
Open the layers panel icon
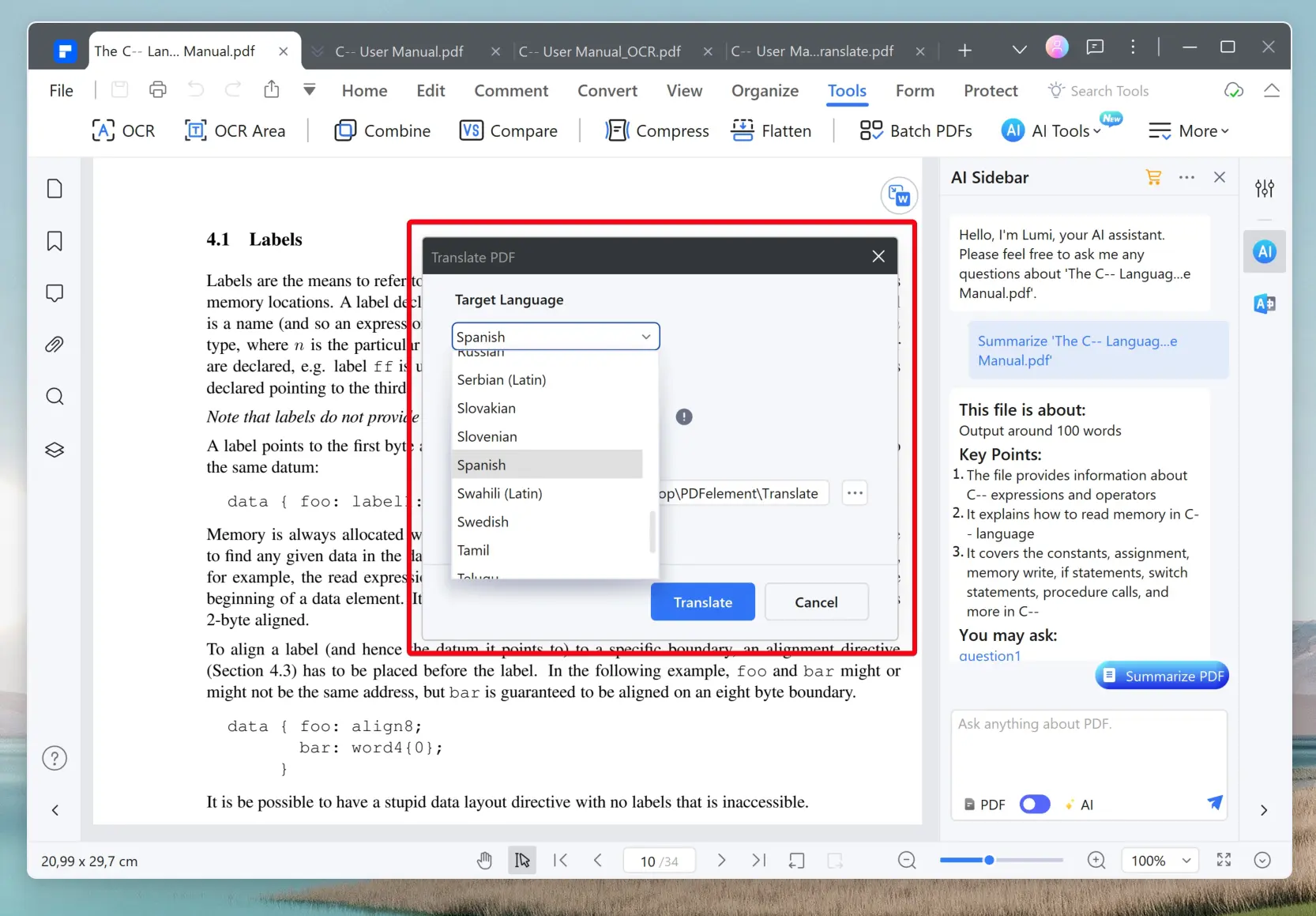pyautogui.click(x=55, y=450)
